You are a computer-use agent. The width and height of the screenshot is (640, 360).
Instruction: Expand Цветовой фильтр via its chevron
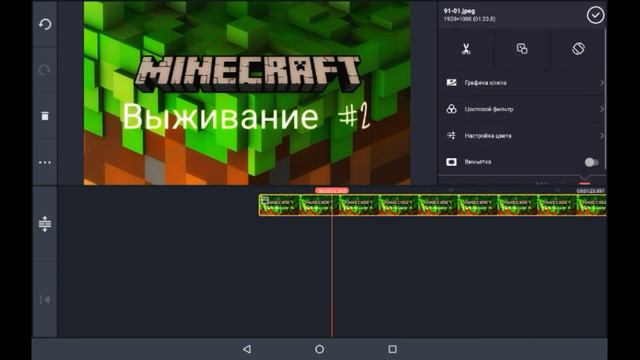[x=602, y=109]
